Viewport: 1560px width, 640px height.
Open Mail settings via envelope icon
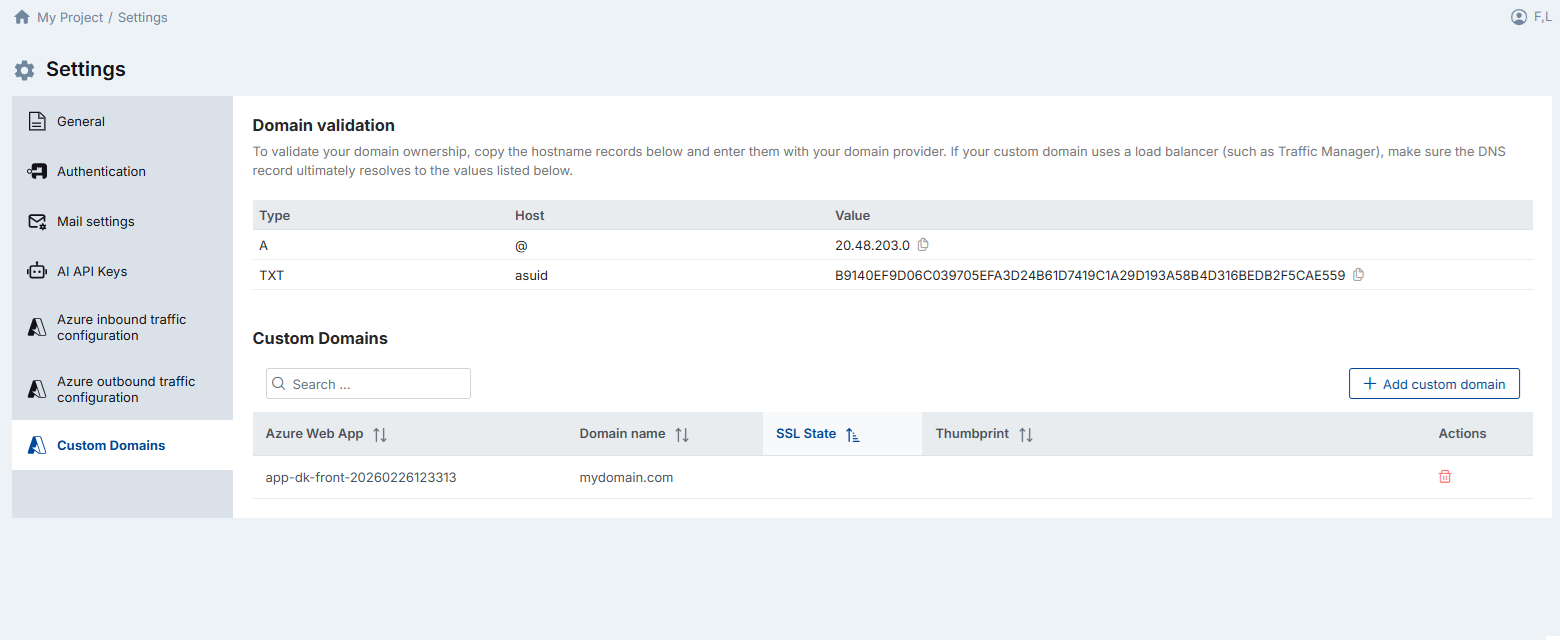click(37, 221)
